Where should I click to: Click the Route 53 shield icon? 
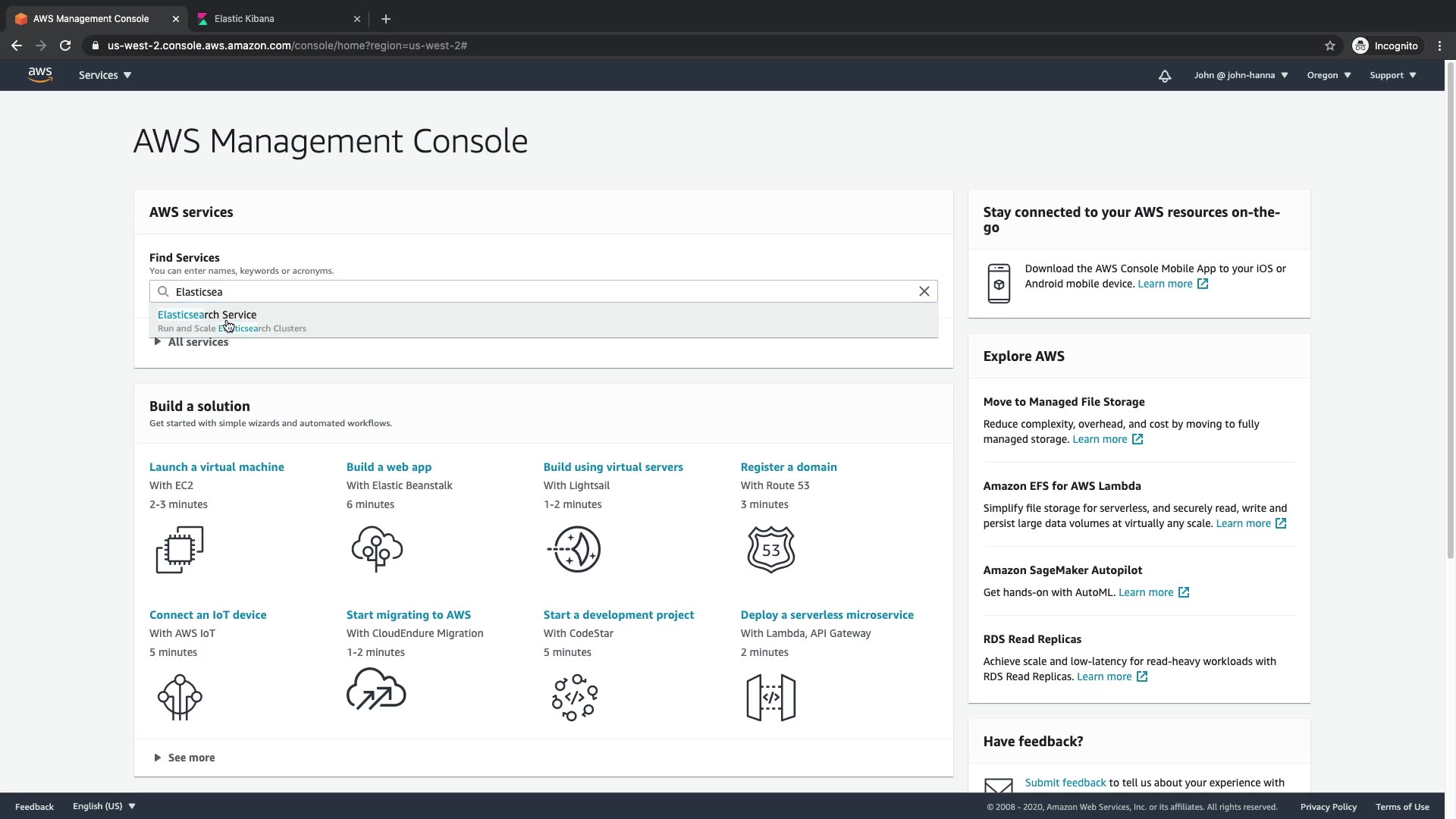pos(770,549)
